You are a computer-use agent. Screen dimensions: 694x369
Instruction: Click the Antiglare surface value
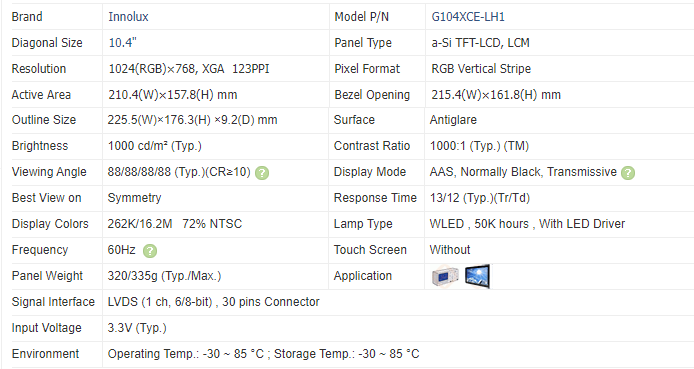point(453,120)
